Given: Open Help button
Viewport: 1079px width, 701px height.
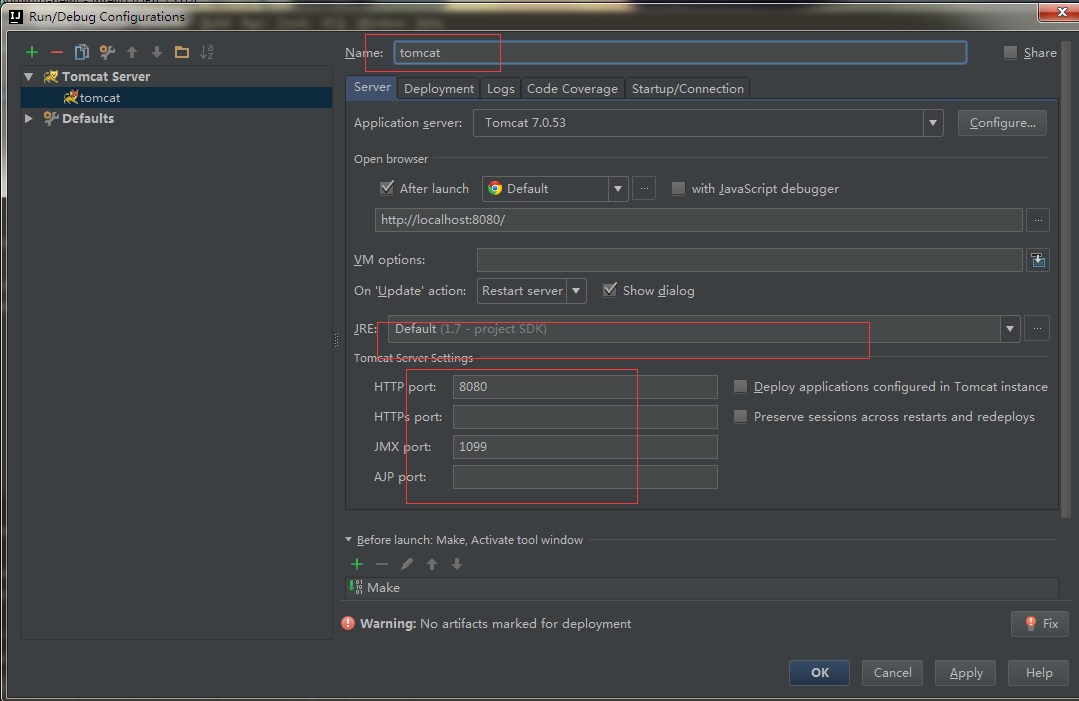Looking at the screenshot, I should [1038, 673].
